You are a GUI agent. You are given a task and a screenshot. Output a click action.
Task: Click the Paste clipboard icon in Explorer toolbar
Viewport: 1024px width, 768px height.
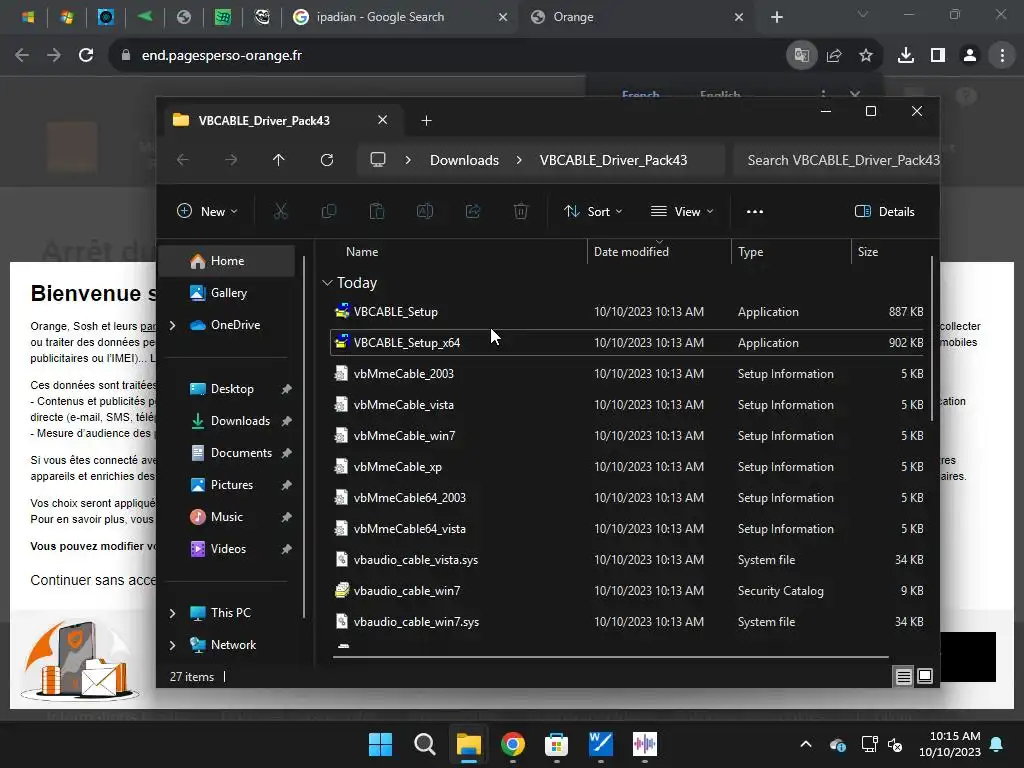pyautogui.click(x=377, y=211)
